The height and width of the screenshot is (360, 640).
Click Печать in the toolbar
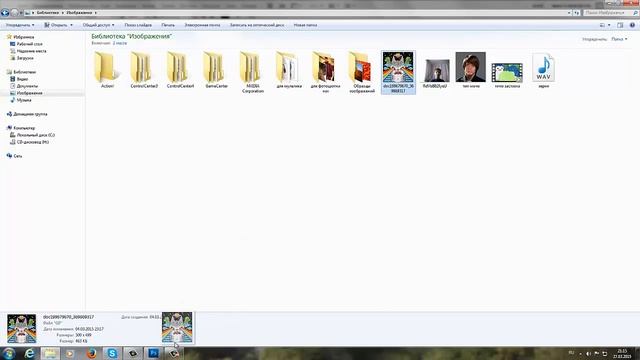tap(168, 25)
